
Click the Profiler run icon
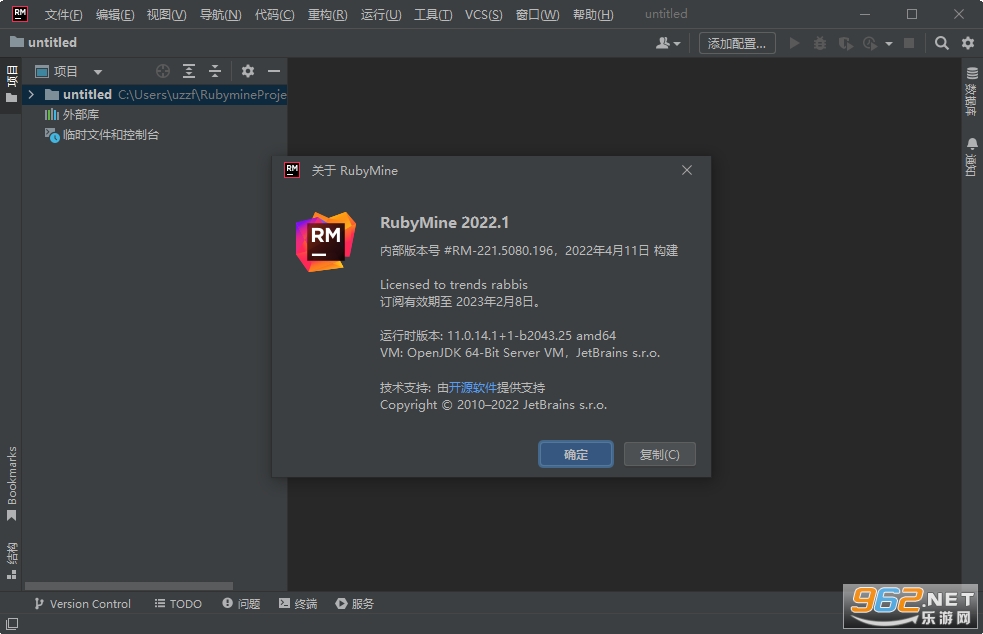(x=870, y=43)
